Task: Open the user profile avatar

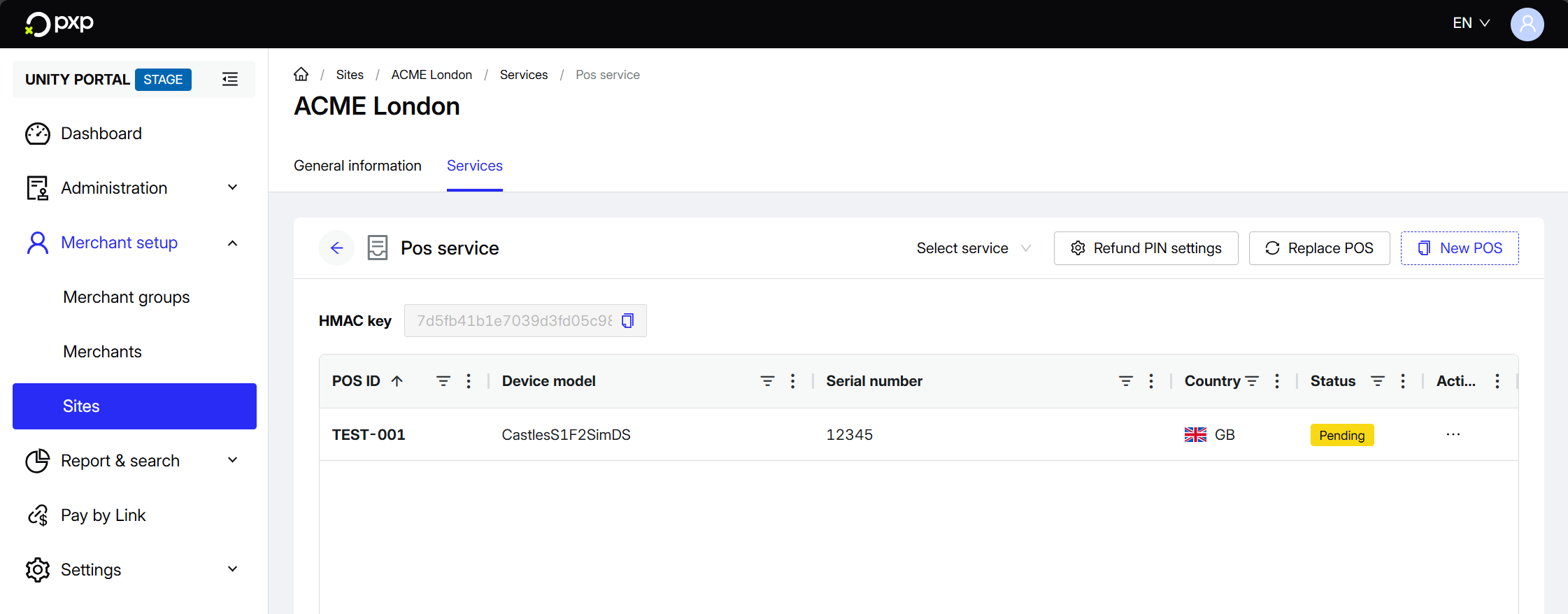Action: coord(1527,24)
